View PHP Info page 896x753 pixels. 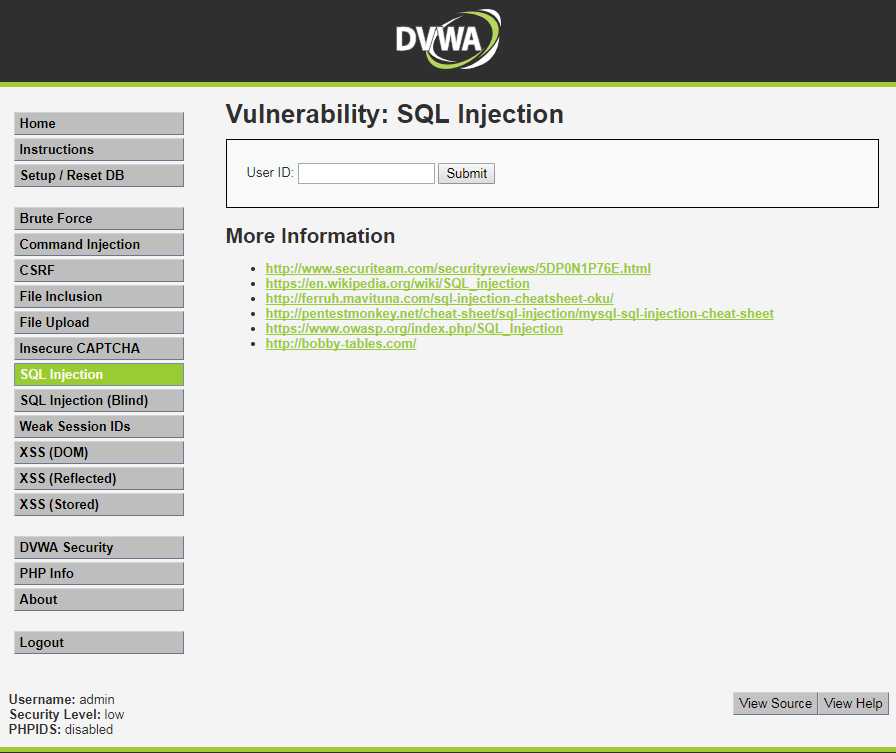pyautogui.click(x=99, y=574)
